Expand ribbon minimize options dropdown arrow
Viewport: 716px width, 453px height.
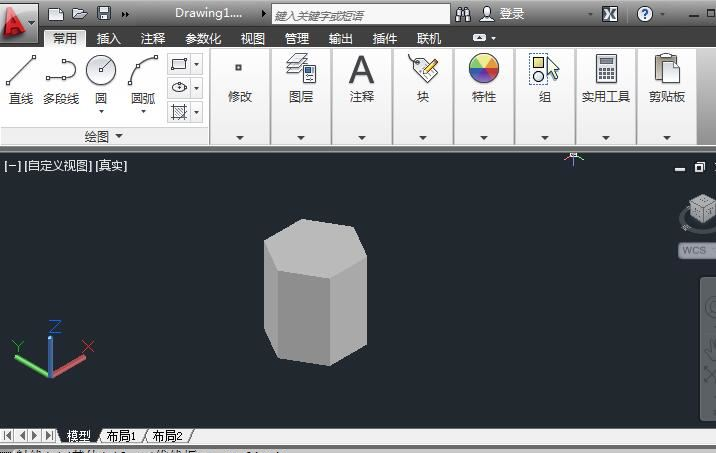(x=494, y=38)
